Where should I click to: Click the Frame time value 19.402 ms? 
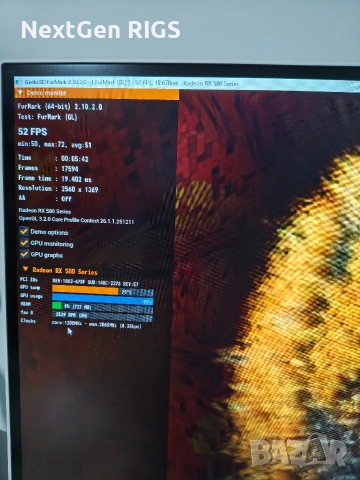pyautogui.click(x=76, y=179)
